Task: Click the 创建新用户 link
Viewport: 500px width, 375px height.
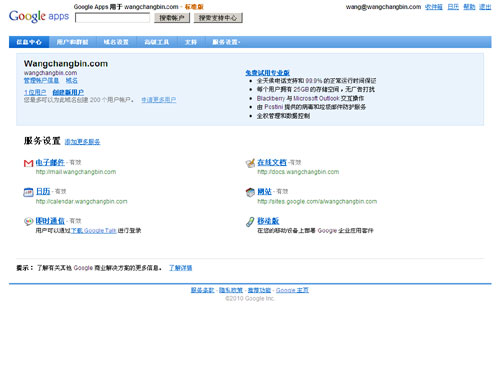Action: pos(68,92)
